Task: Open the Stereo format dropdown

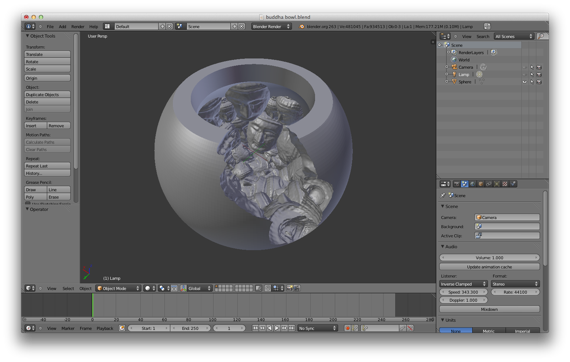Action: coord(515,284)
